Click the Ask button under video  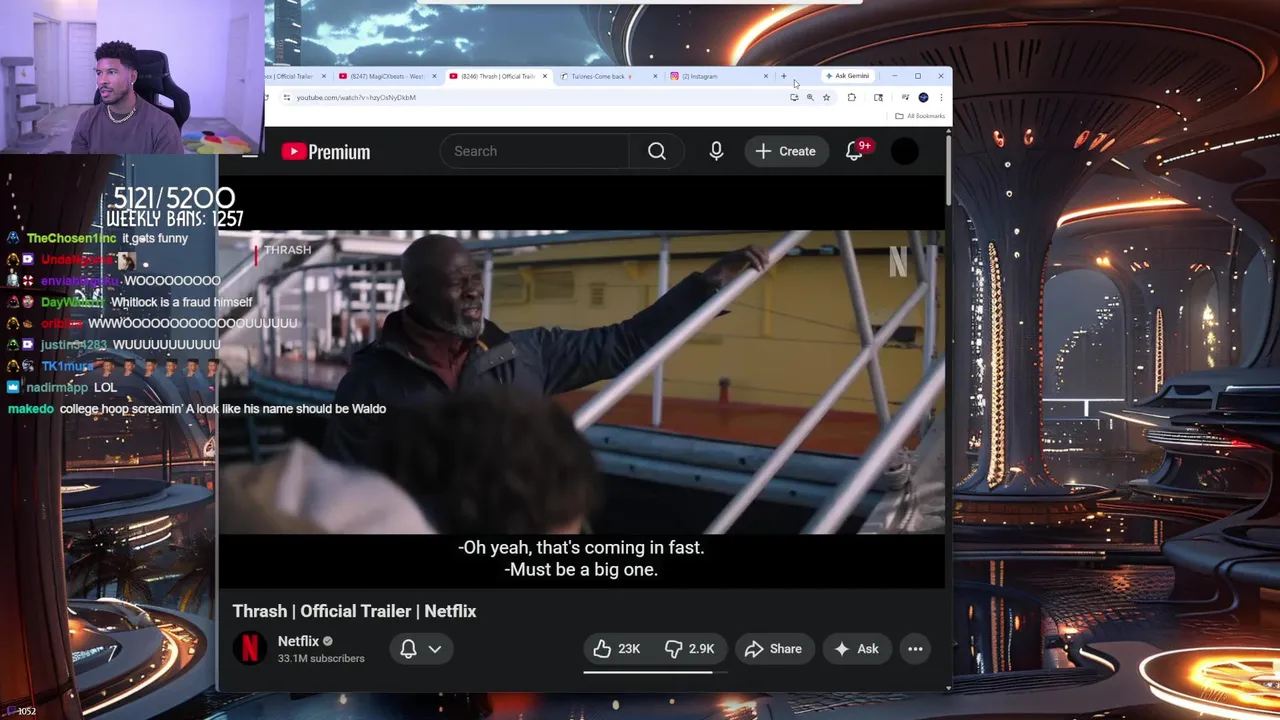point(857,649)
